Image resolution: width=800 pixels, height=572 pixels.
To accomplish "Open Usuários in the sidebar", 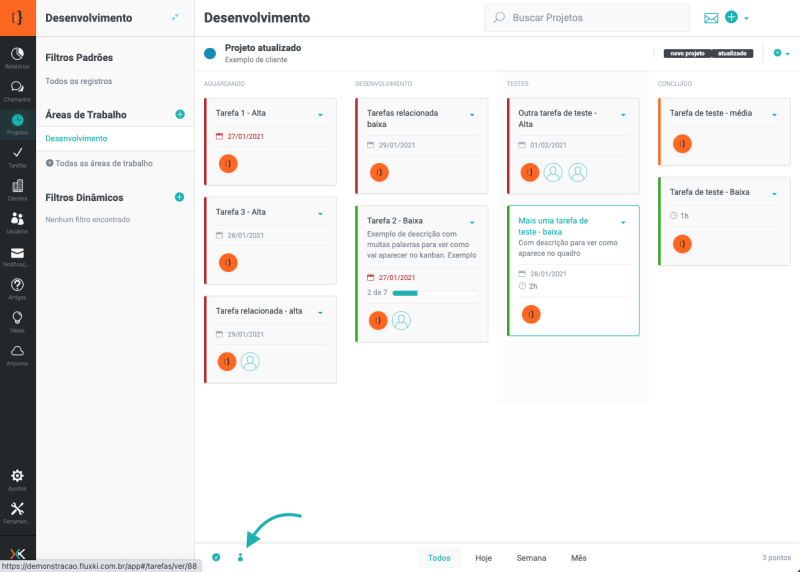I will click(17, 220).
